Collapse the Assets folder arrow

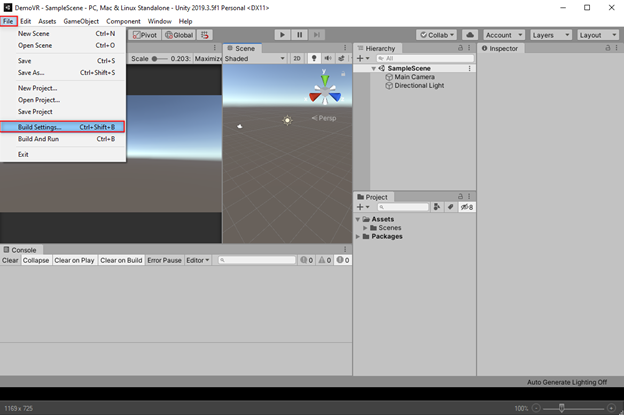coord(357,219)
